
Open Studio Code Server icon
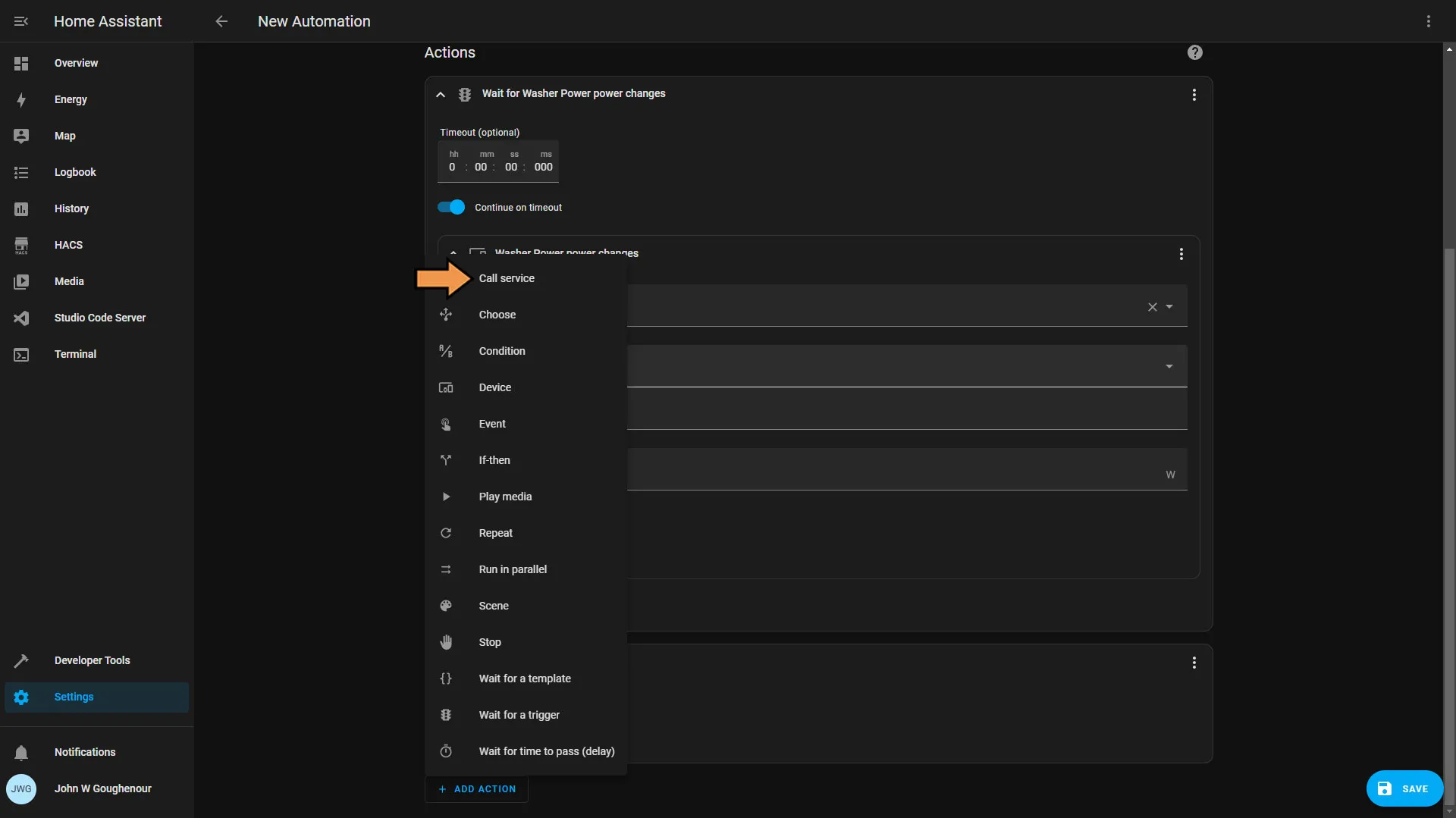(21, 318)
